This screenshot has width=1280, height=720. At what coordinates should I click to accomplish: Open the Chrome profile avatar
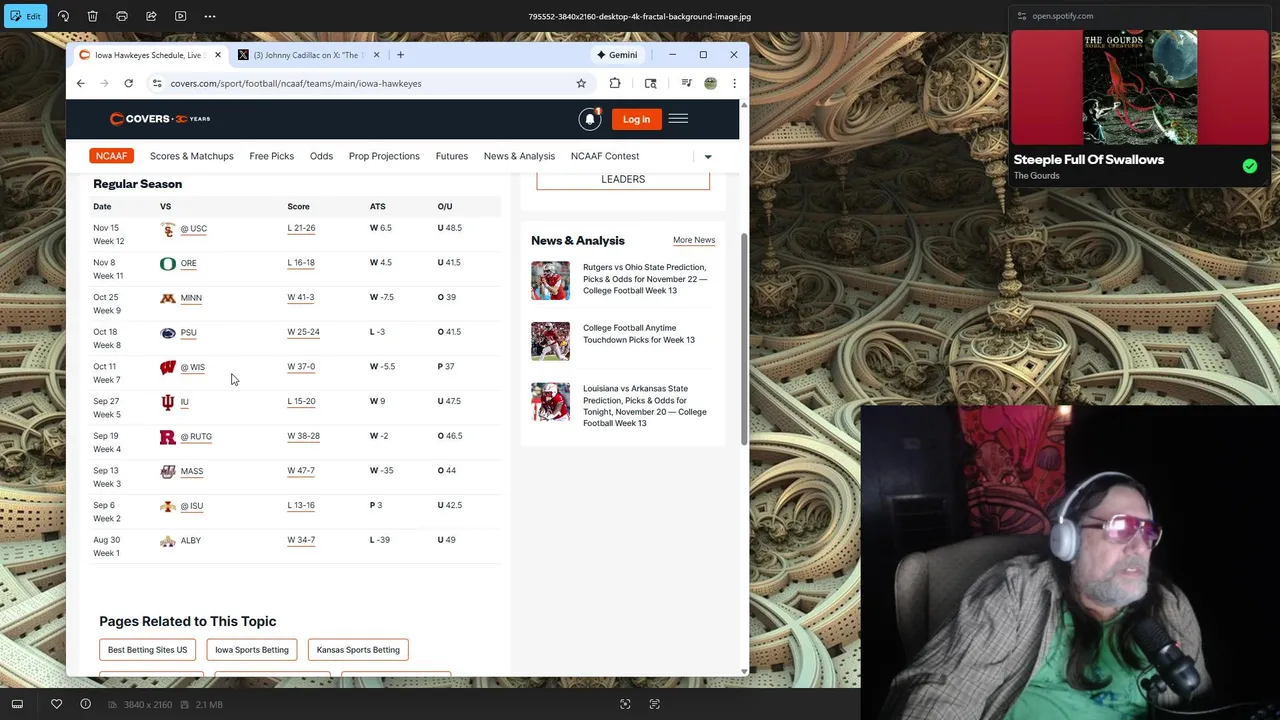pos(710,84)
